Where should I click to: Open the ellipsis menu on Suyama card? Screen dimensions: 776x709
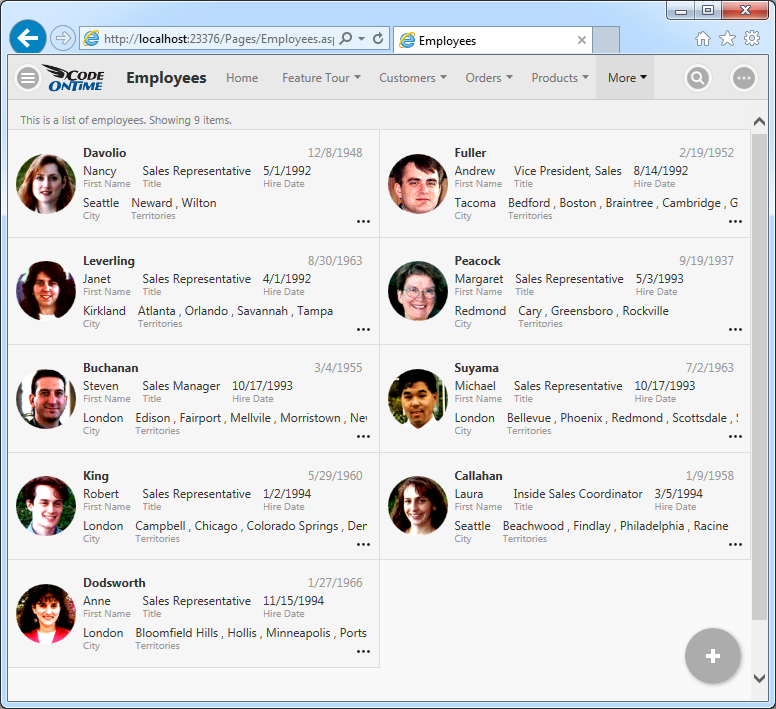(x=735, y=436)
